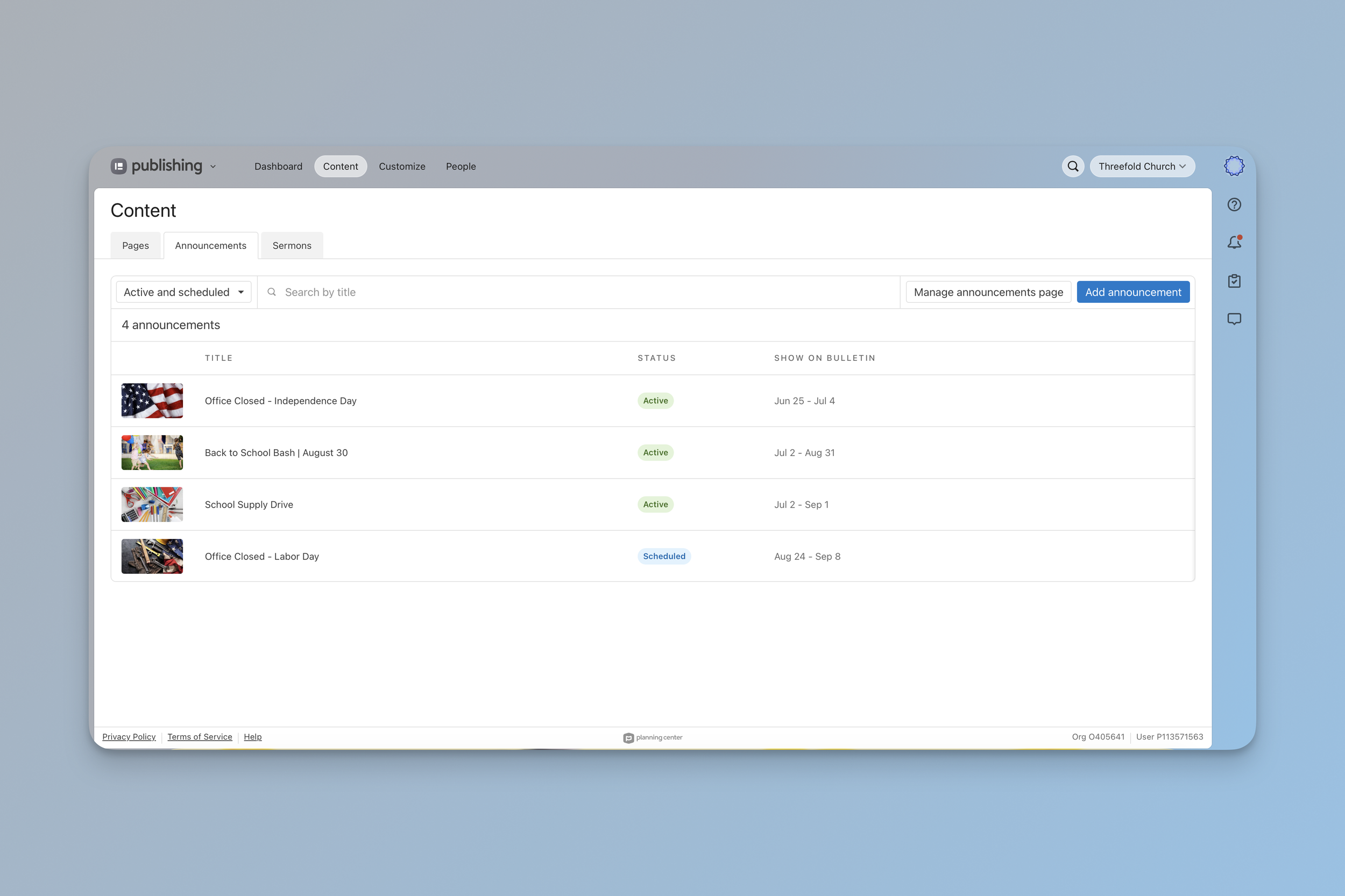Screen dimensions: 1345x896
Task: Select the Content nav item
Action: tap(341, 166)
